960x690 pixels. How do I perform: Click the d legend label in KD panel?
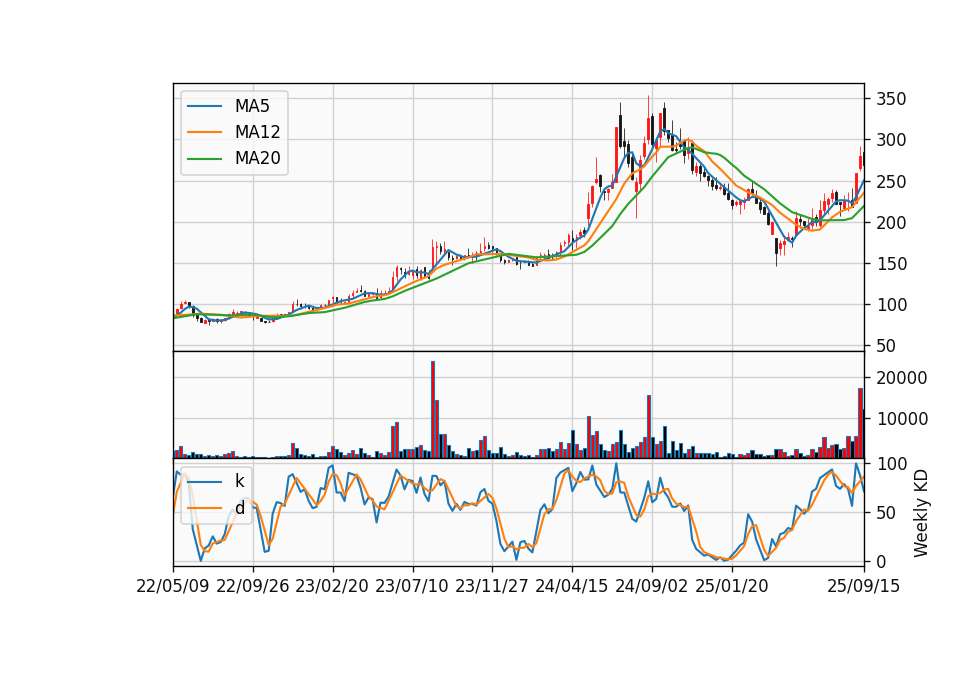click(239, 507)
